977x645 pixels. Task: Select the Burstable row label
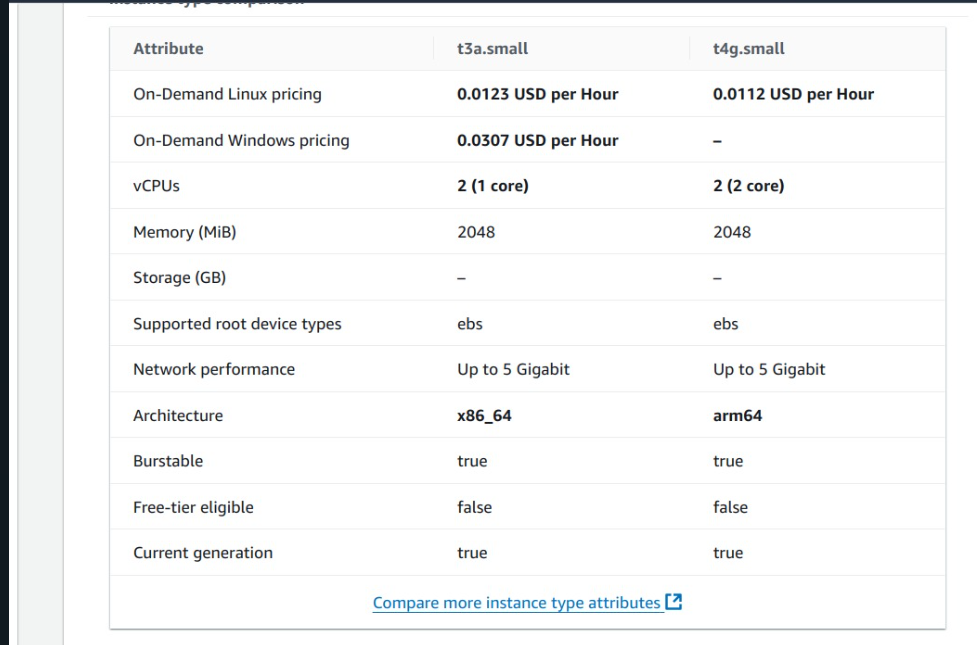tap(168, 461)
